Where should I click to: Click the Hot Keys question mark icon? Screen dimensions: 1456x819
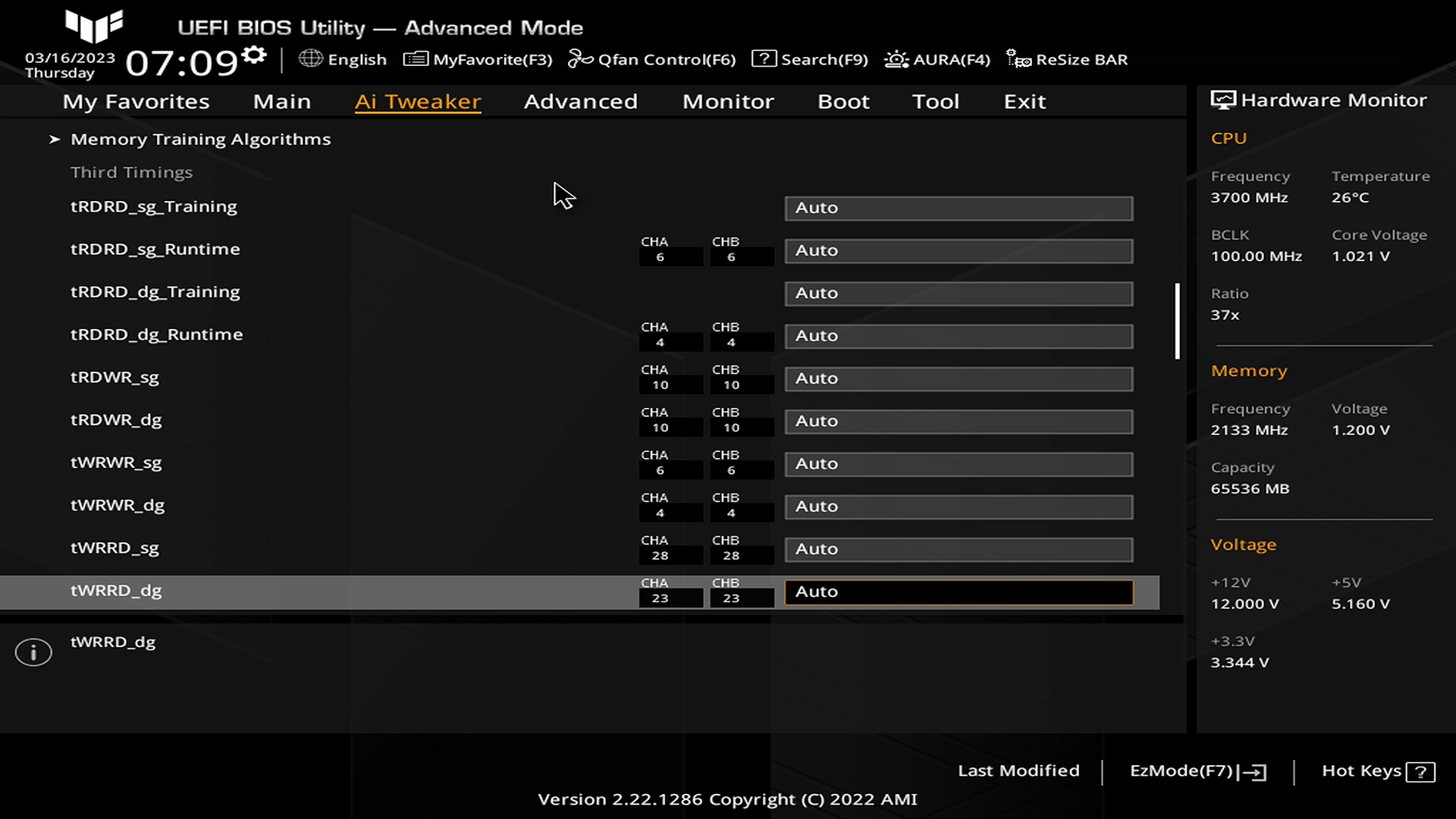tap(1420, 772)
